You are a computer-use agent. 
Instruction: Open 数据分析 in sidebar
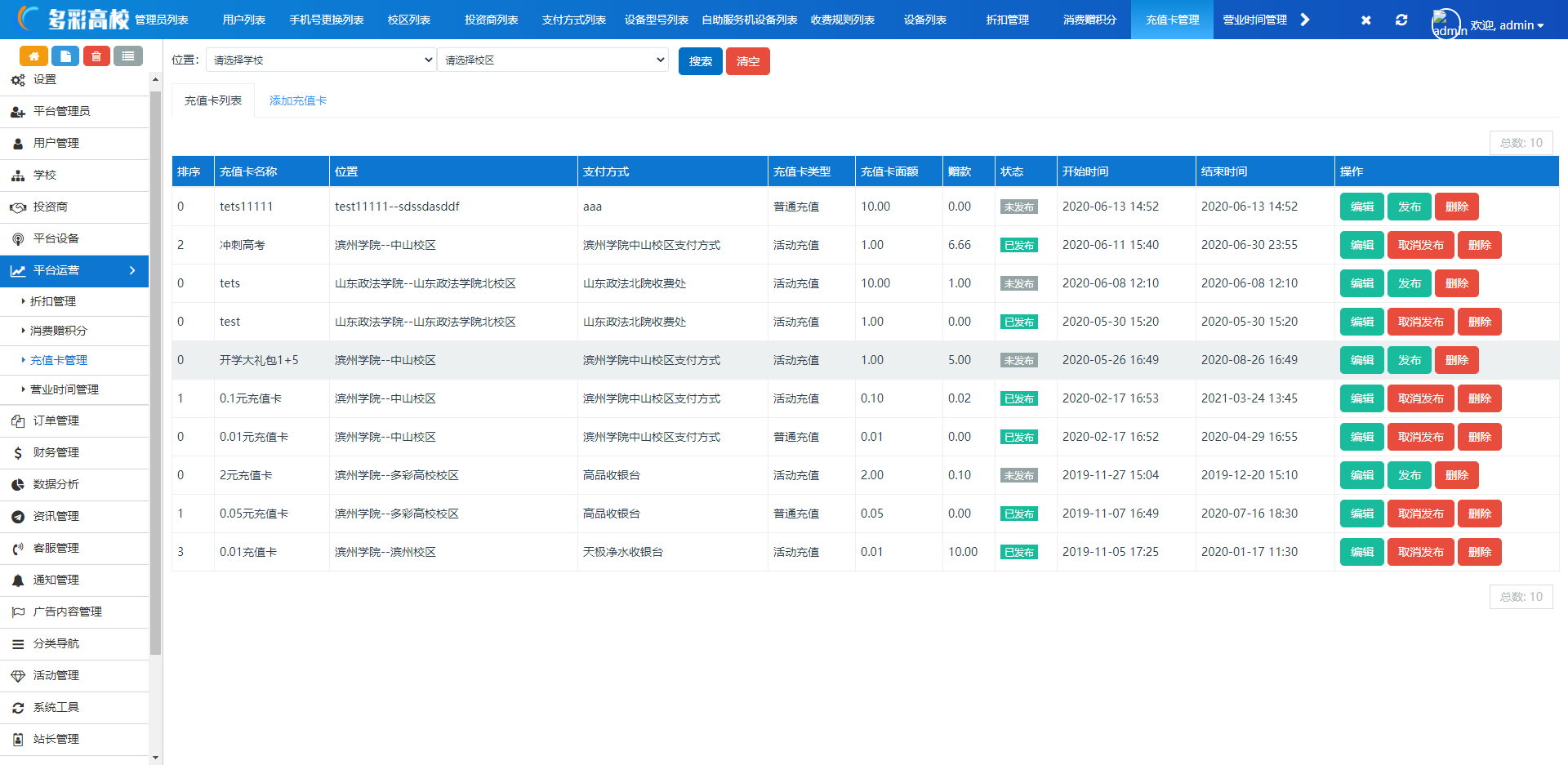(x=74, y=484)
